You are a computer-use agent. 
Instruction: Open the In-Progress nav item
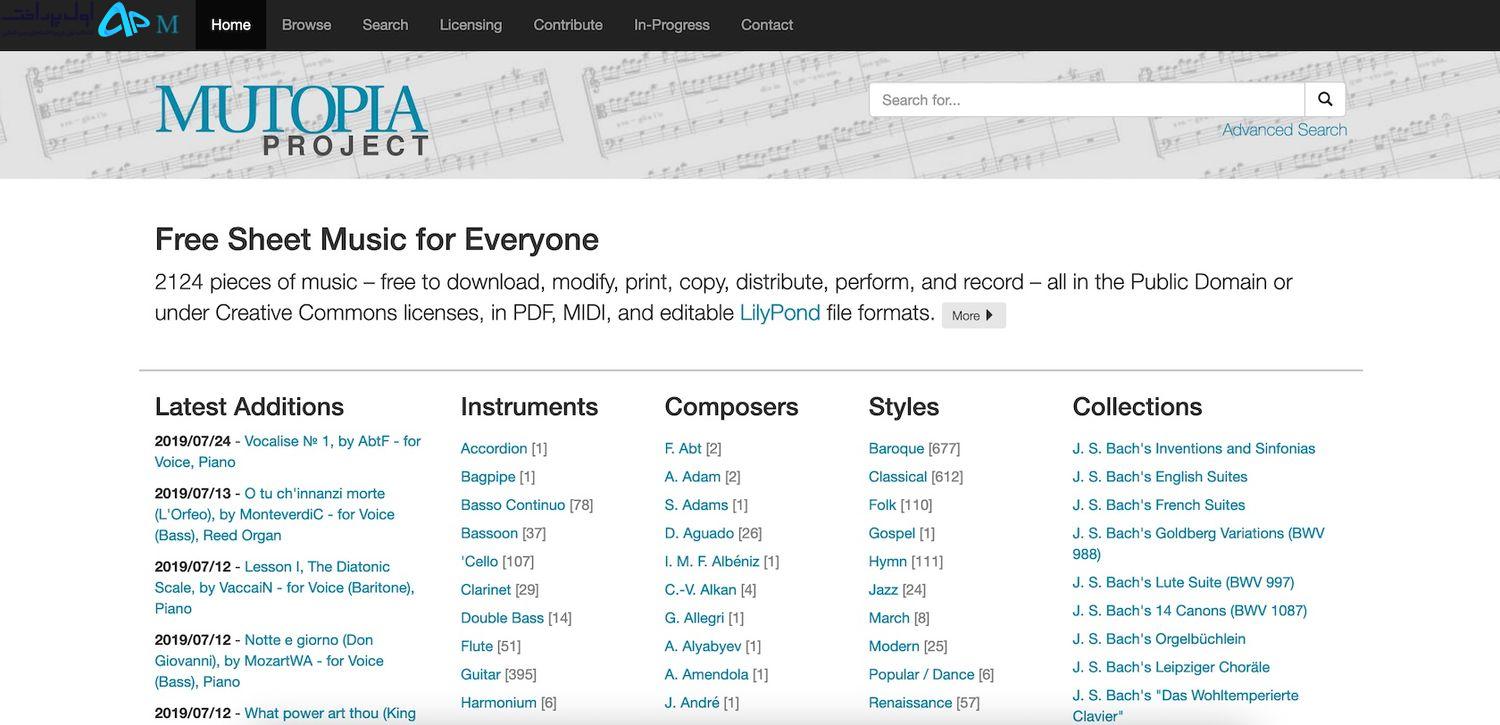672,25
